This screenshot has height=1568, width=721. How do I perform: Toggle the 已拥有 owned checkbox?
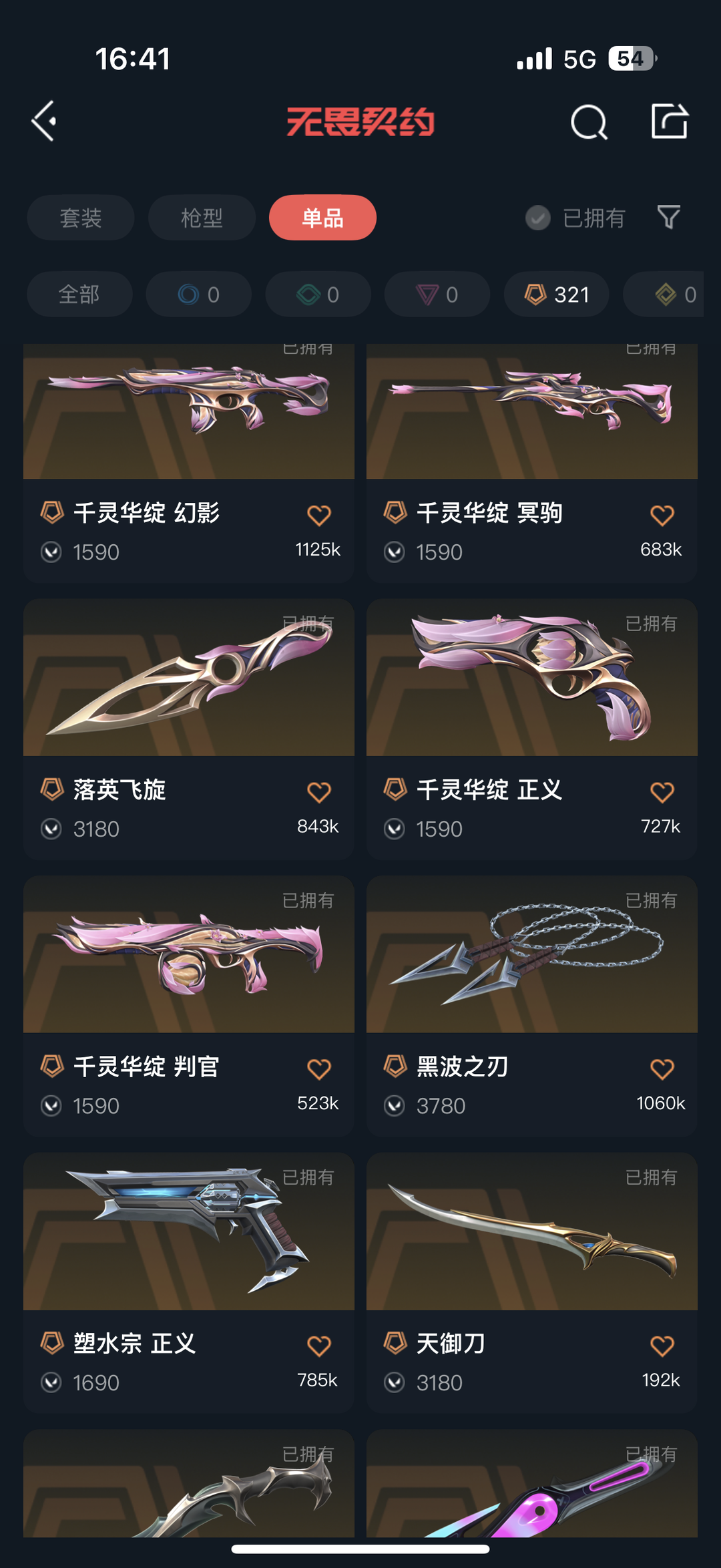tap(538, 218)
